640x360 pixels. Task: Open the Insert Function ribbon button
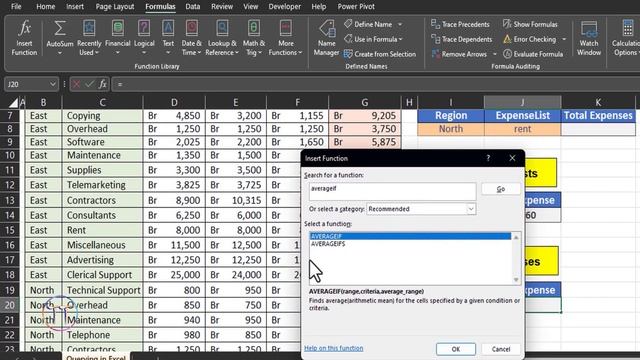[24, 38]
